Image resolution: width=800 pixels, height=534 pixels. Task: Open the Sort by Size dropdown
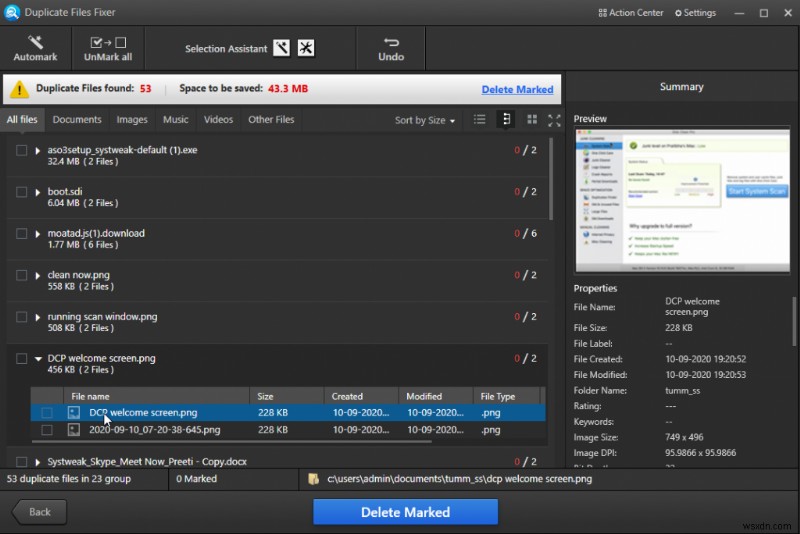pos(424,120)
